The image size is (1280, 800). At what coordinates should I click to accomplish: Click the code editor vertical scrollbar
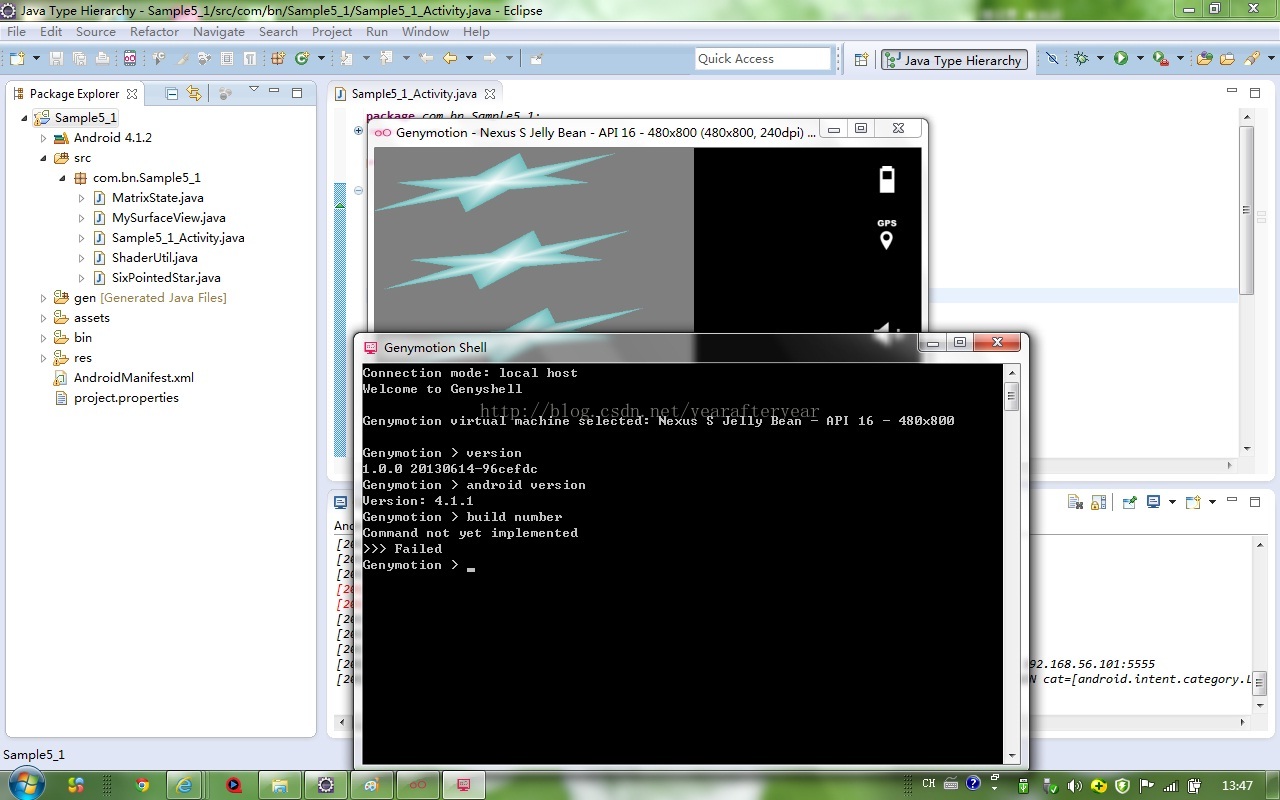coord(1246,283)
